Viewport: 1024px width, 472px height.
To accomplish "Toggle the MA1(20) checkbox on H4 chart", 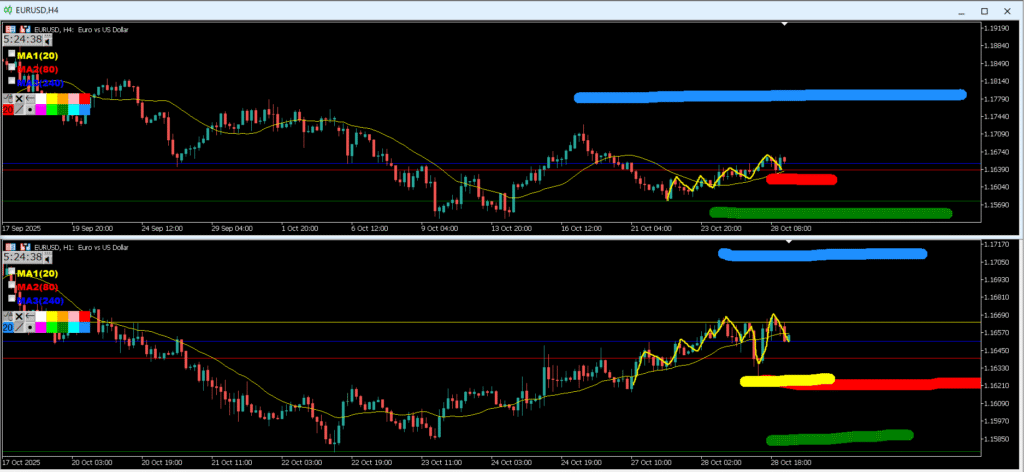I will (12, 55).
